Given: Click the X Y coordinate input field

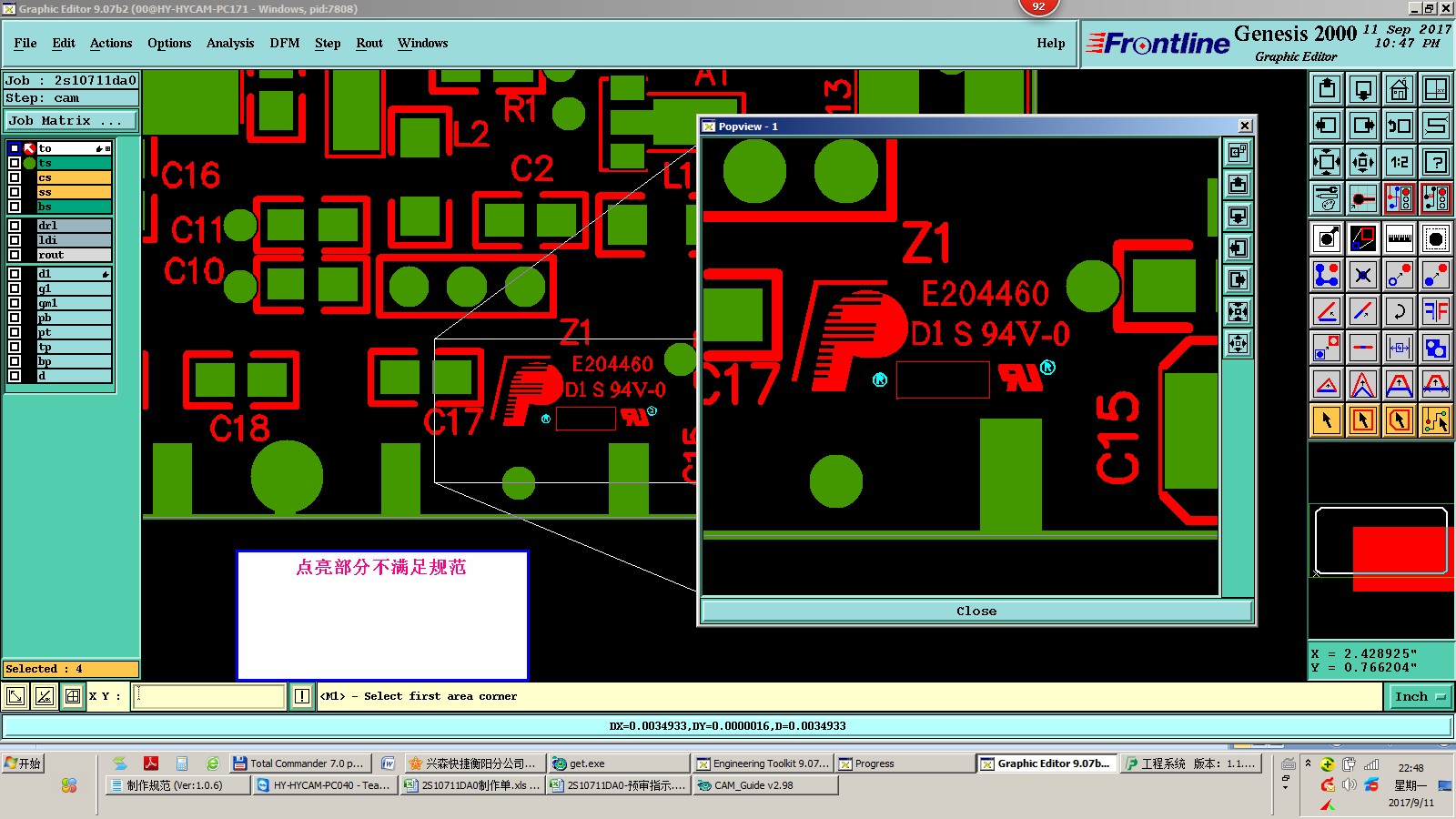Looking at the screenshot, I should [210, 696].
